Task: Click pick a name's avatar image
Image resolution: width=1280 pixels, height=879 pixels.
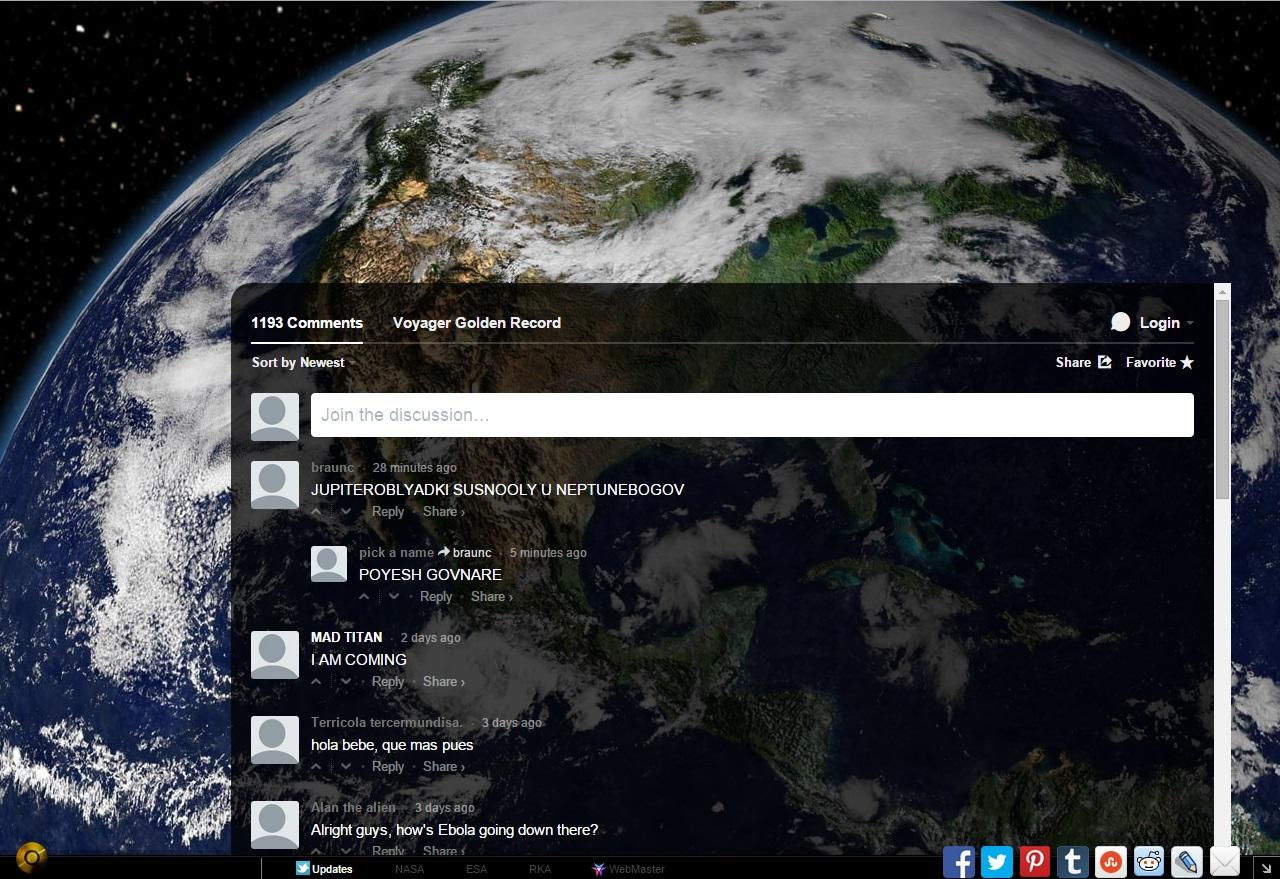Action: 329,564
